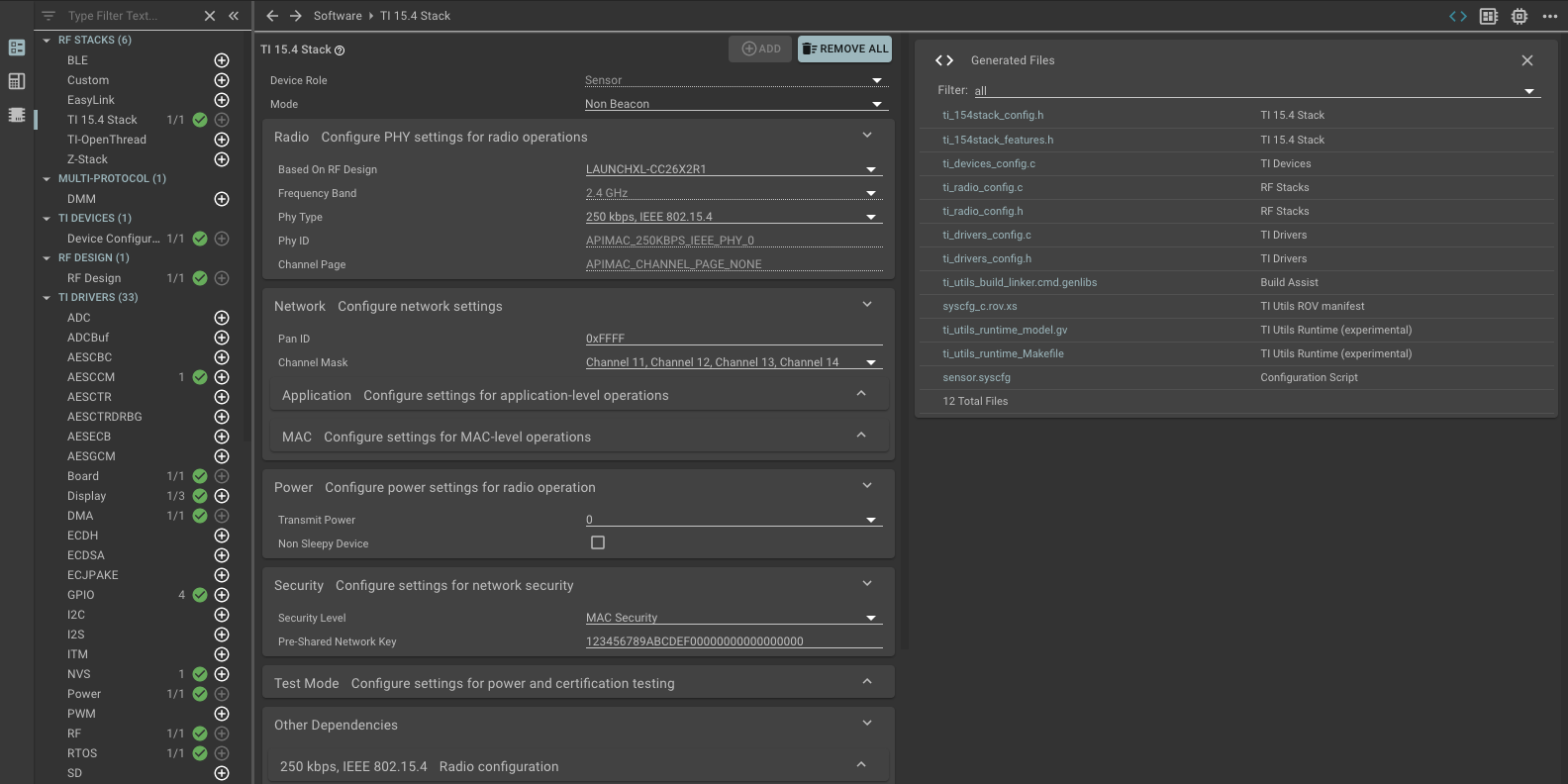
Task: Open help for TI 15.4 Stack
Action: pos(340,50)
